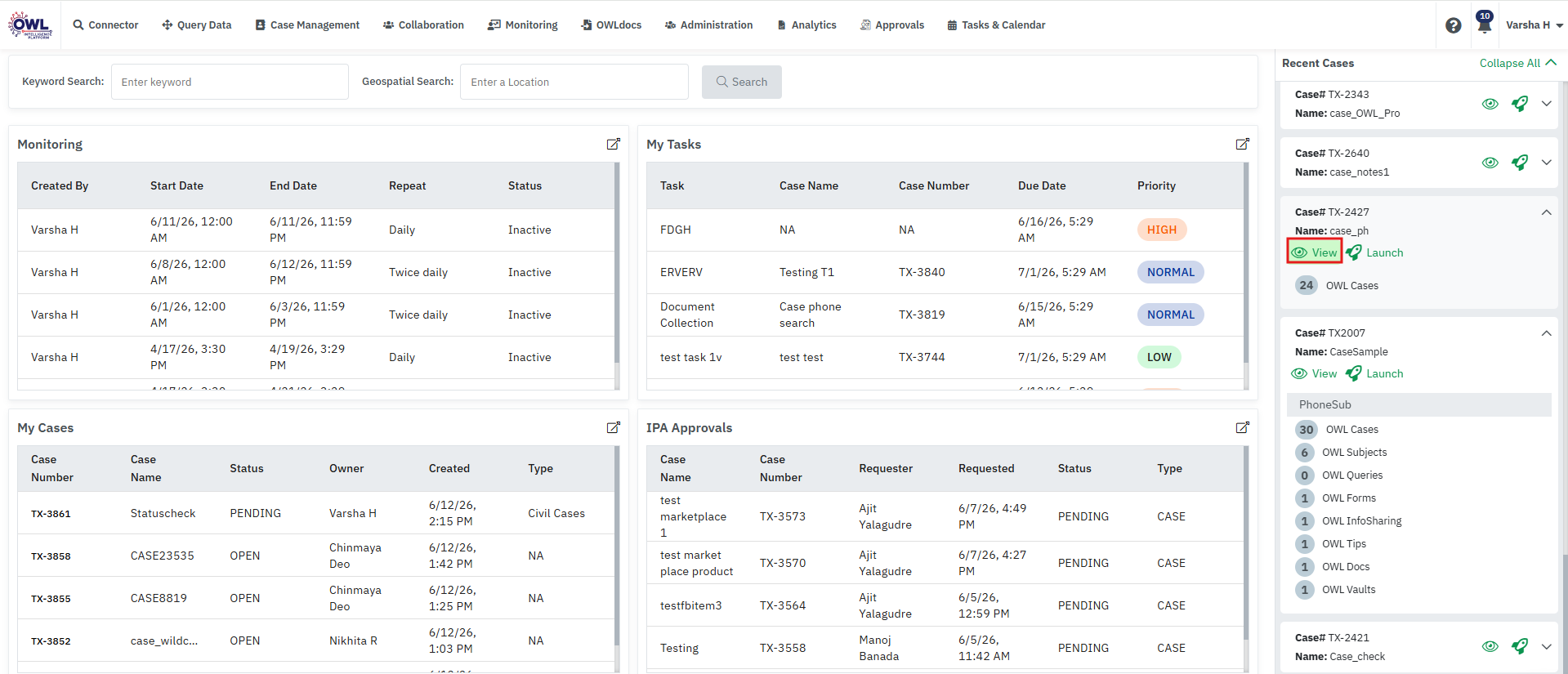View case TX-2343 using eye icon
This screenshot has width=1568, height=674.
tap(1490, 104)
